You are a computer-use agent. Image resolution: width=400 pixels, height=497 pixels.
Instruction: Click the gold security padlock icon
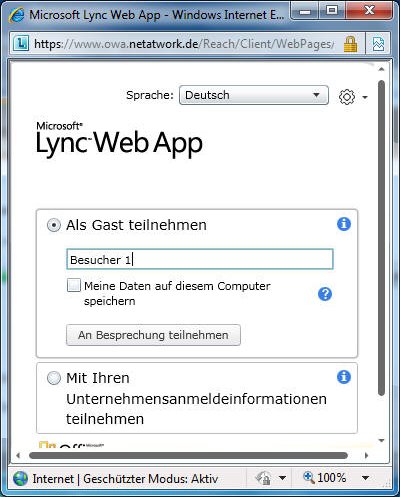[350, 44]
